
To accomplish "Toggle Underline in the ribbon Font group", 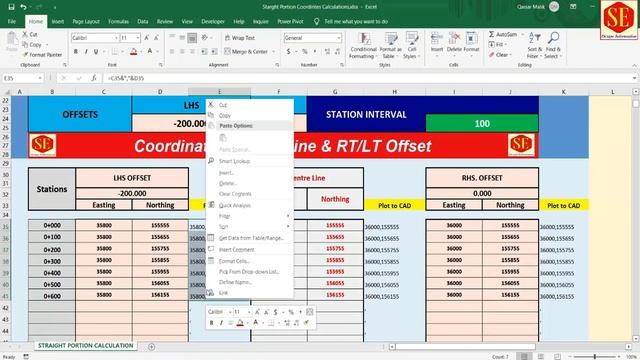I will click(96, 52).
